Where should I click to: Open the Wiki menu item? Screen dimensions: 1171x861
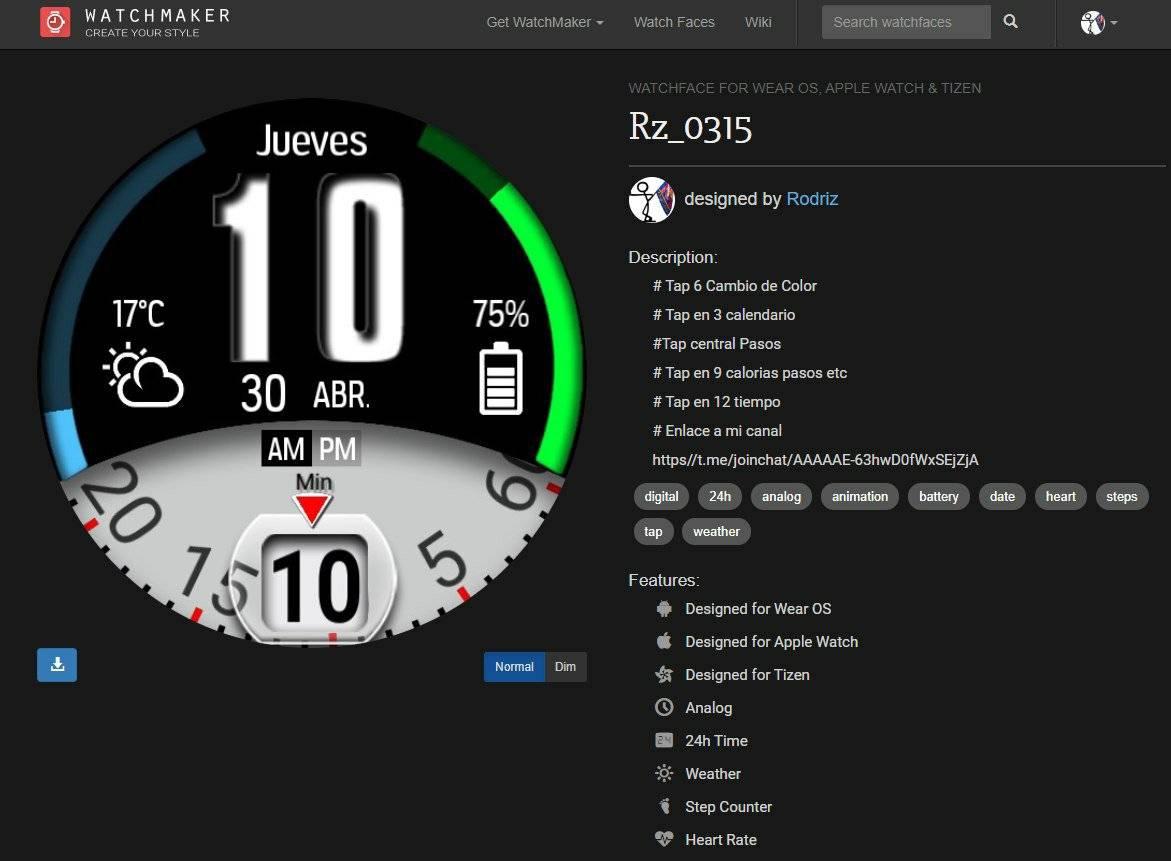point(758,22)
